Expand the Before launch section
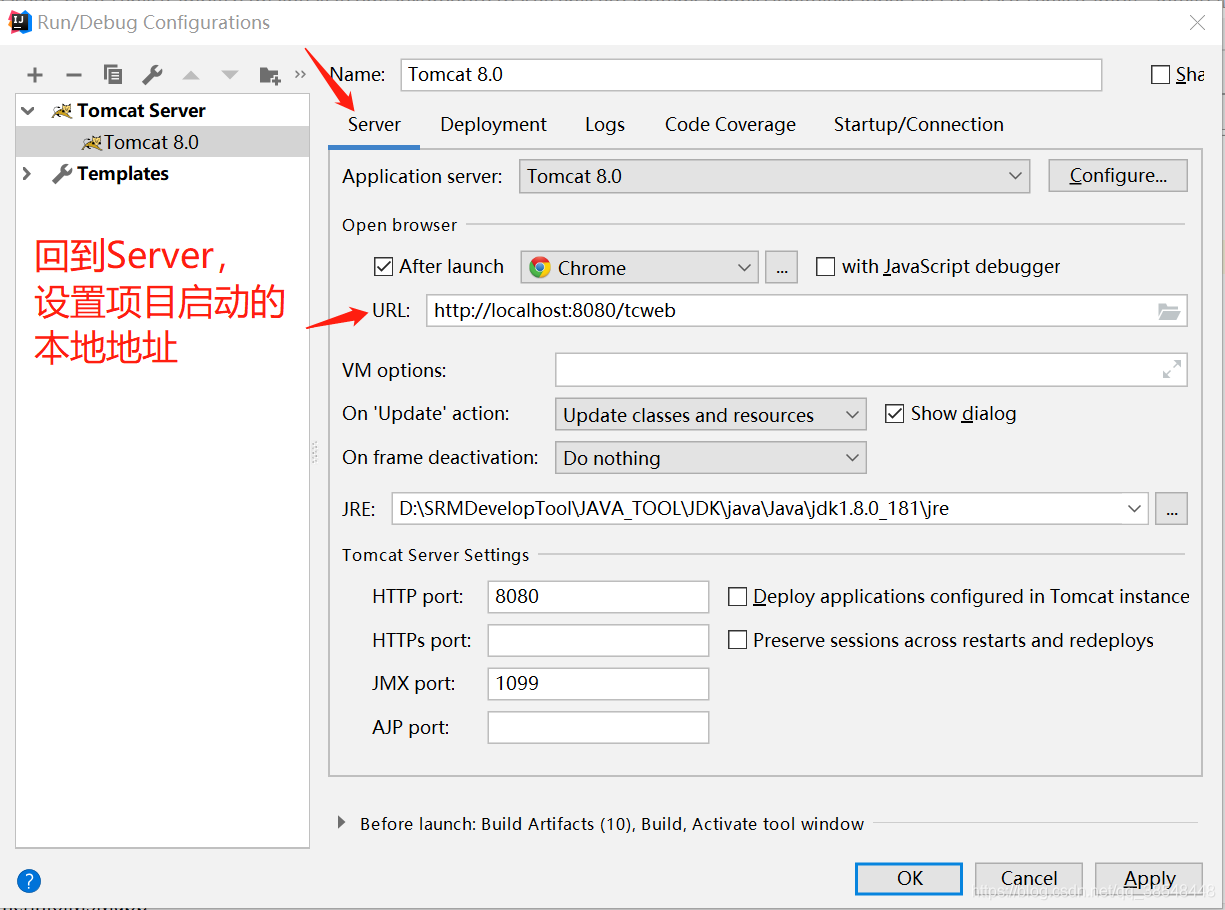This screenshot has width=1225, height=910. [341, 823]
